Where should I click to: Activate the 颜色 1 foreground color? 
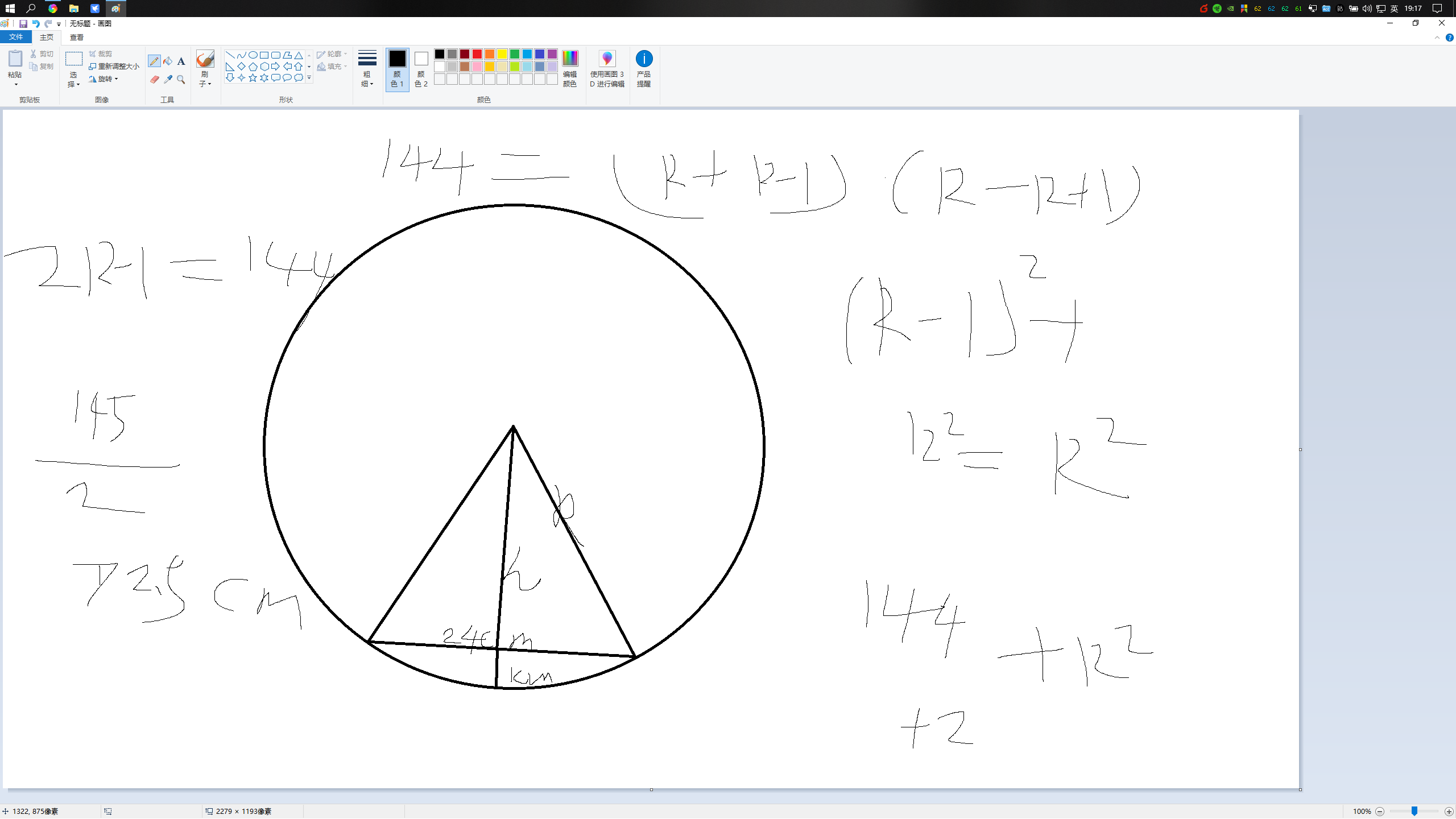[x=397, y=68]
